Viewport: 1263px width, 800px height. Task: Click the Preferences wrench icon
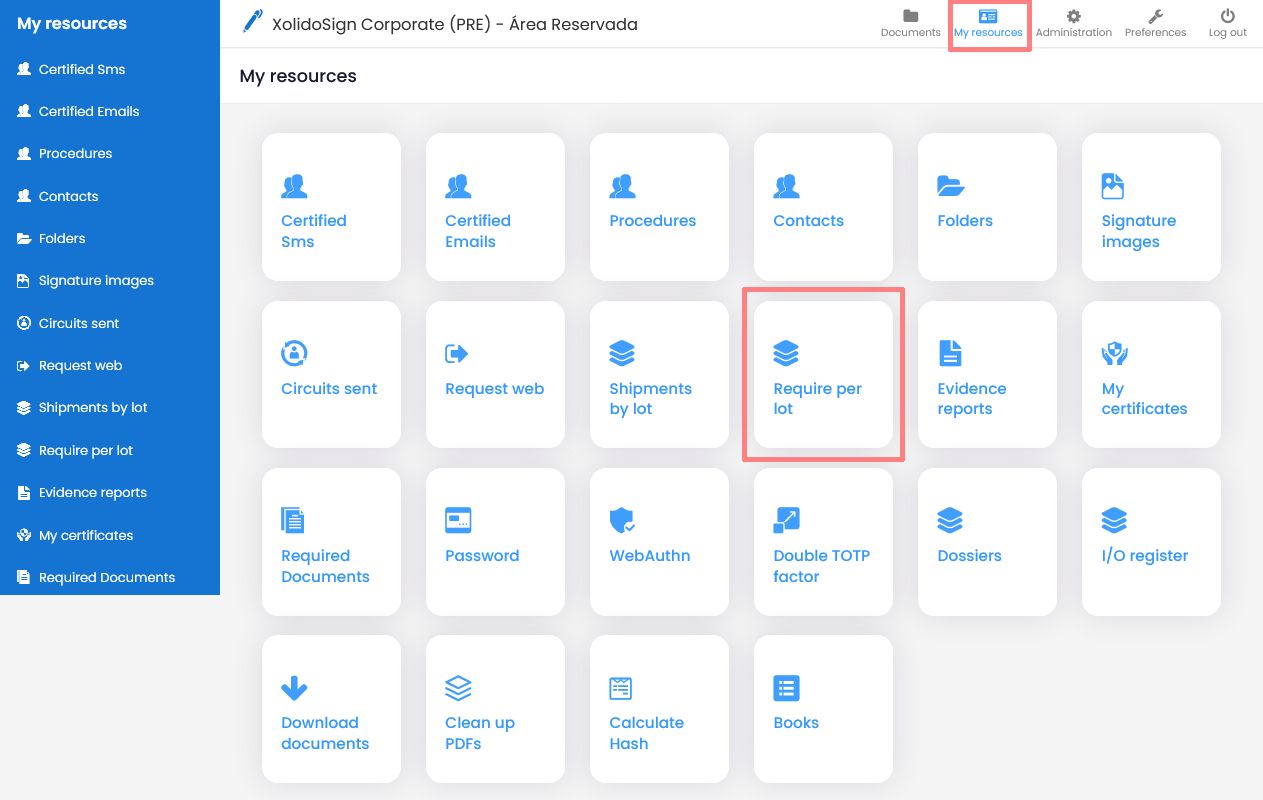pyautogui.click(x=1155, y=16)
